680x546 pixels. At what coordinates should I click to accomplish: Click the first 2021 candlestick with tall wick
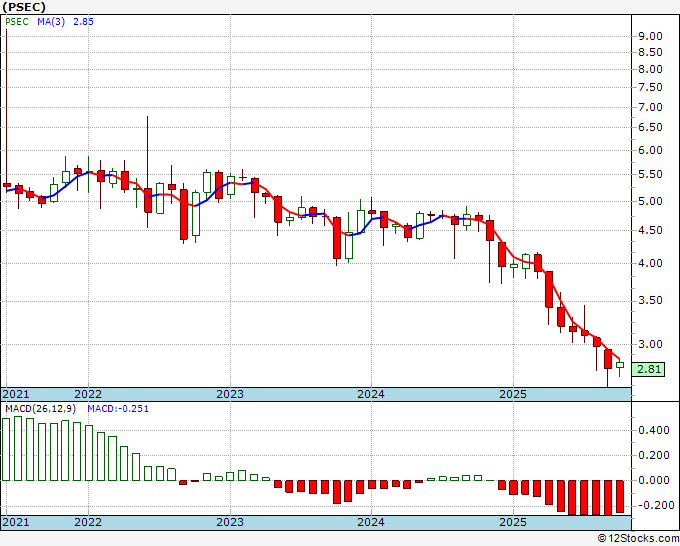[x=7, y=109]
